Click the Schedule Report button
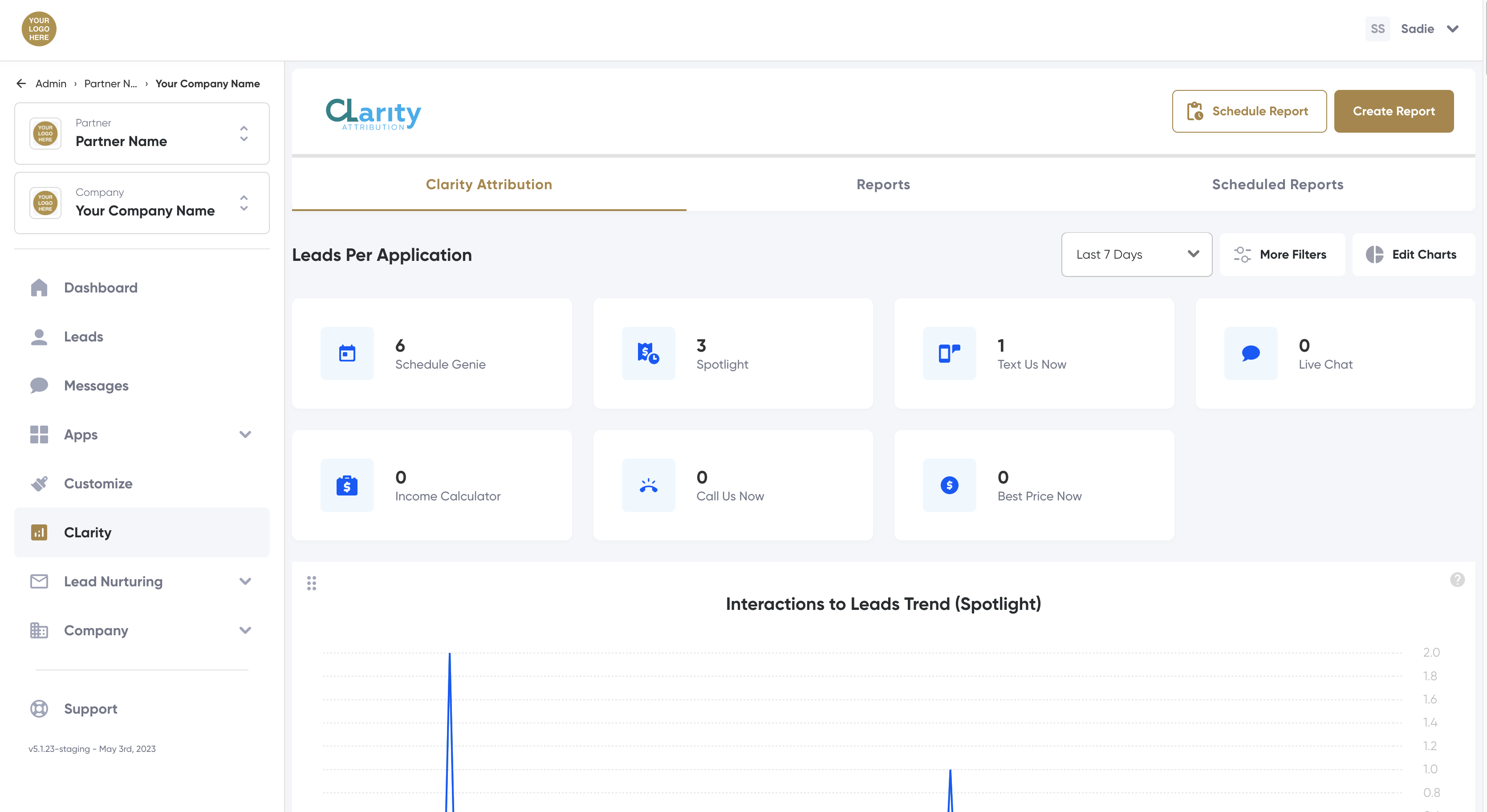The image size is (1487, 812). (1249, 111)
